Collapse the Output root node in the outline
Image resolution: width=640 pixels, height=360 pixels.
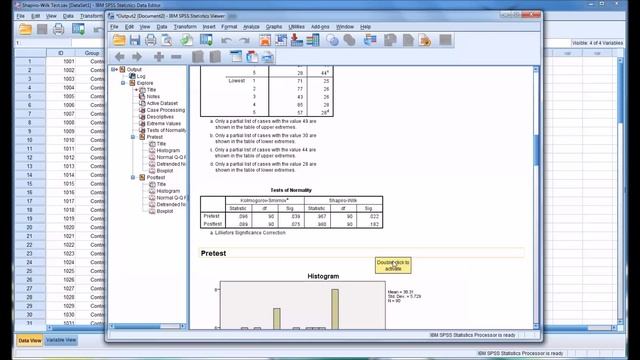114,69
